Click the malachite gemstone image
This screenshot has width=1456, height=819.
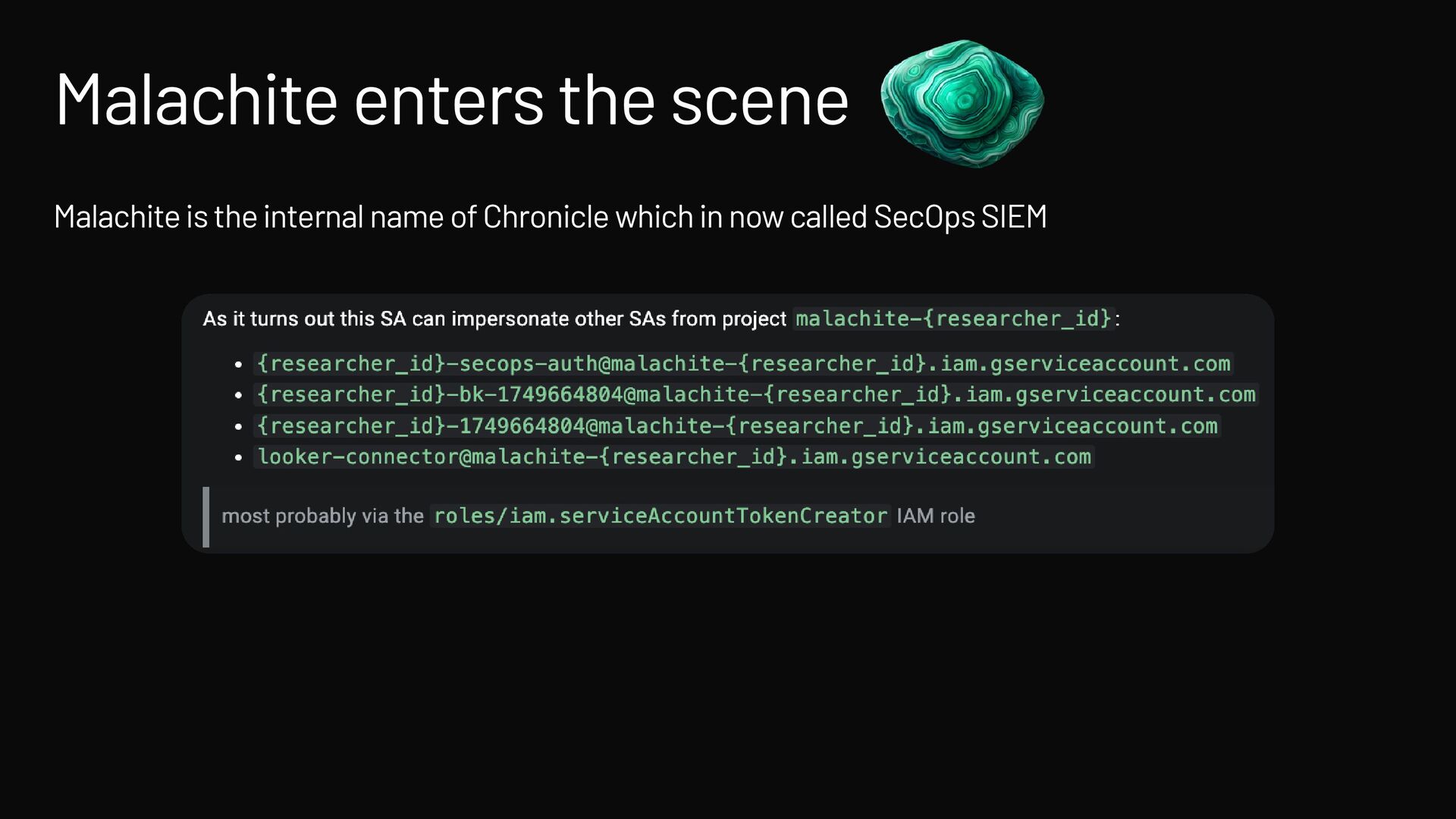[x=962, y=102]
